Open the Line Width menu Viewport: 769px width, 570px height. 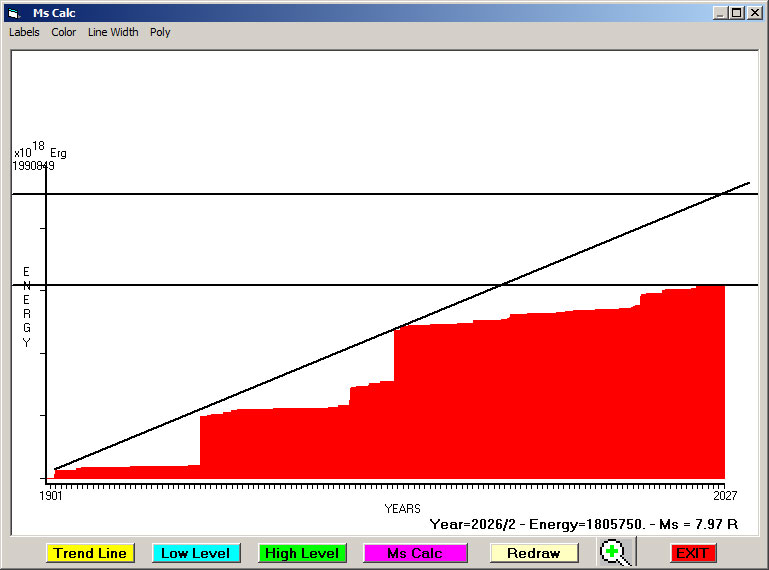(113, 32)
